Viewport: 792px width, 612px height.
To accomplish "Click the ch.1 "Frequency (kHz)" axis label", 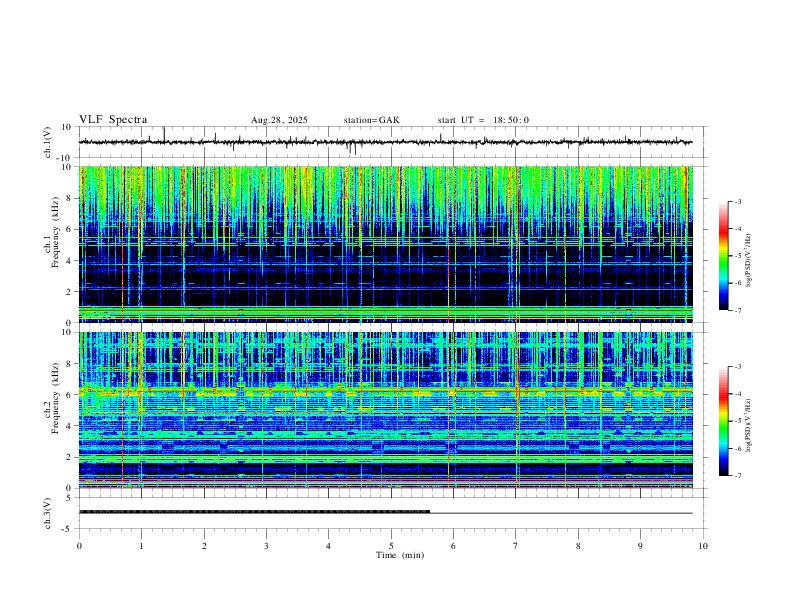I will 56,233.
